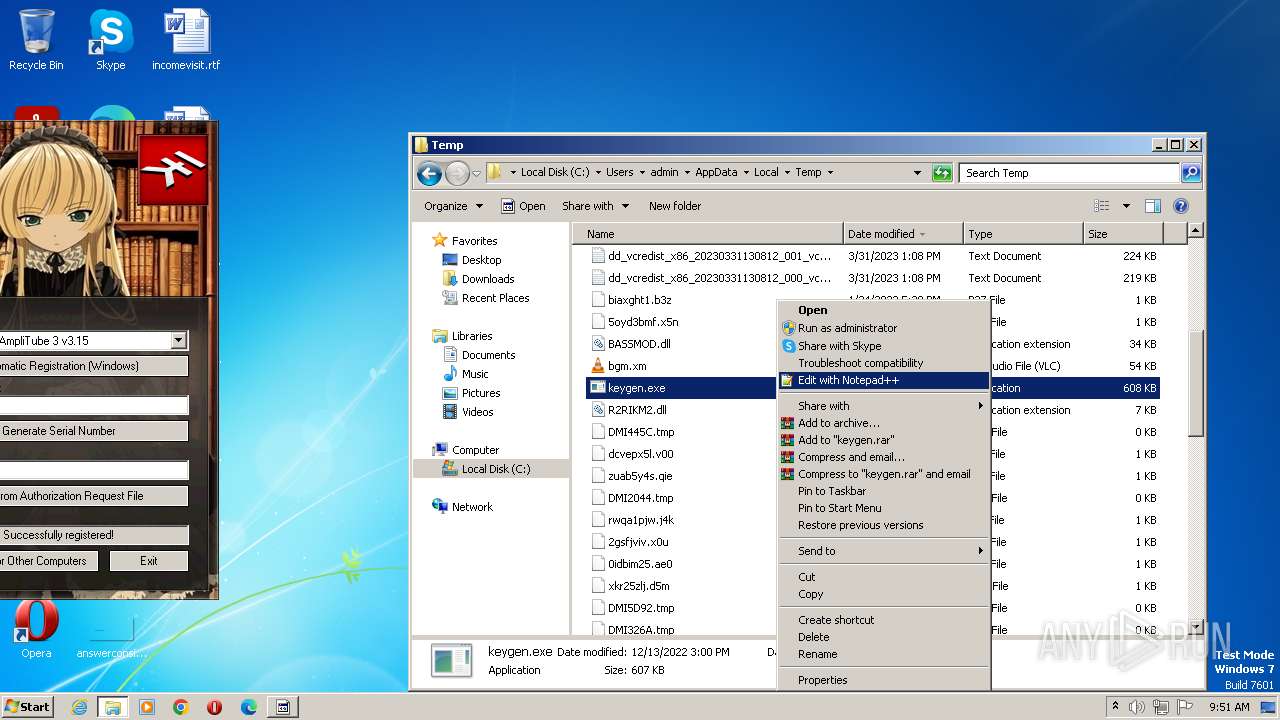Screen dimensions: 1280x720
Task: Choose Run as administrator
Action: [x=884, y=328]
